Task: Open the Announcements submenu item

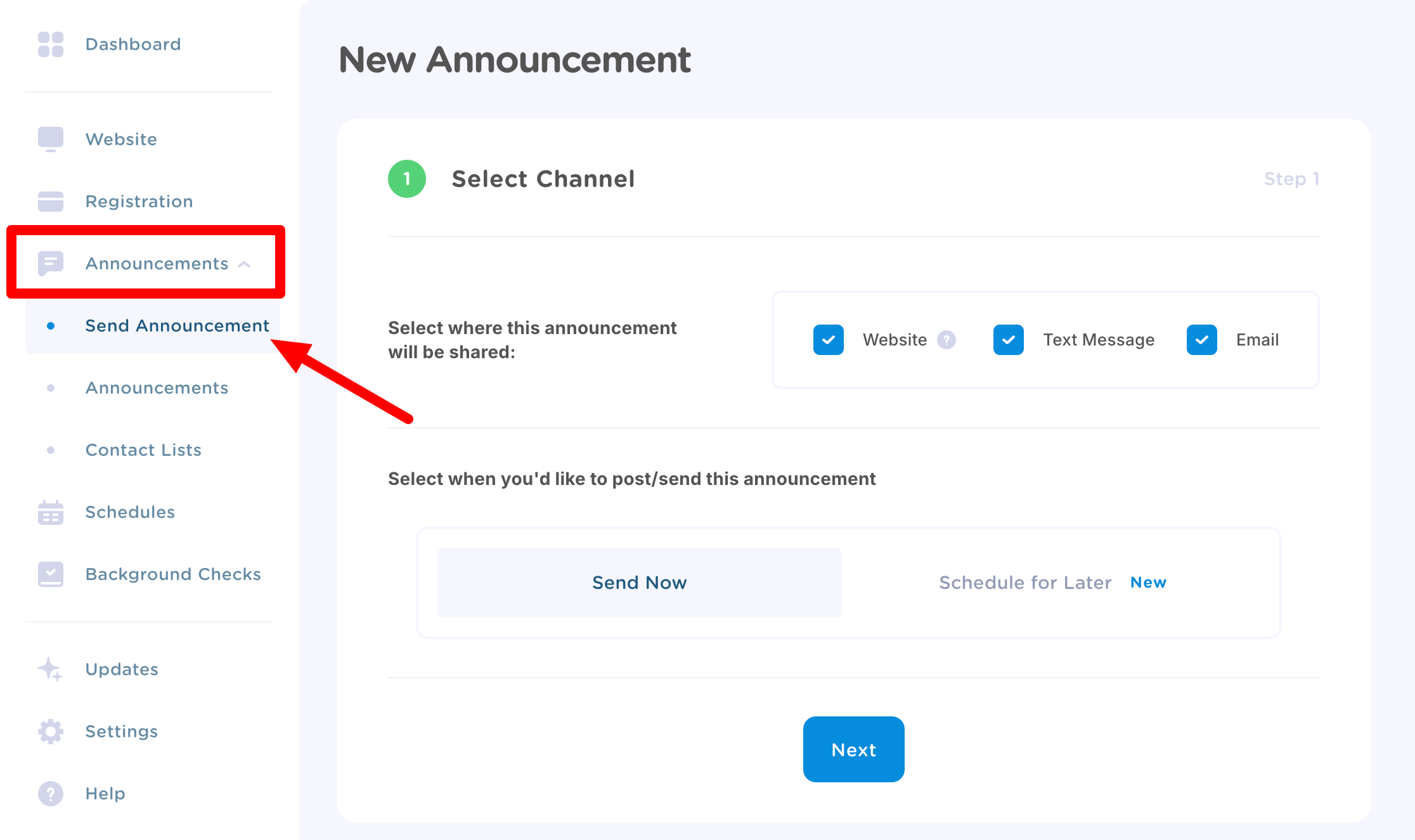Action: pyautogui.click(x=157, y=388)
